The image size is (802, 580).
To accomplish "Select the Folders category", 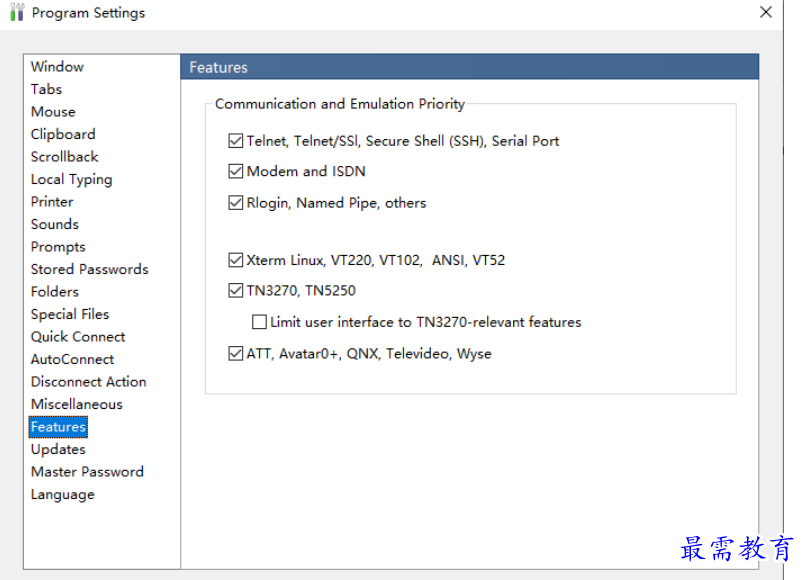I will point(54,292).
